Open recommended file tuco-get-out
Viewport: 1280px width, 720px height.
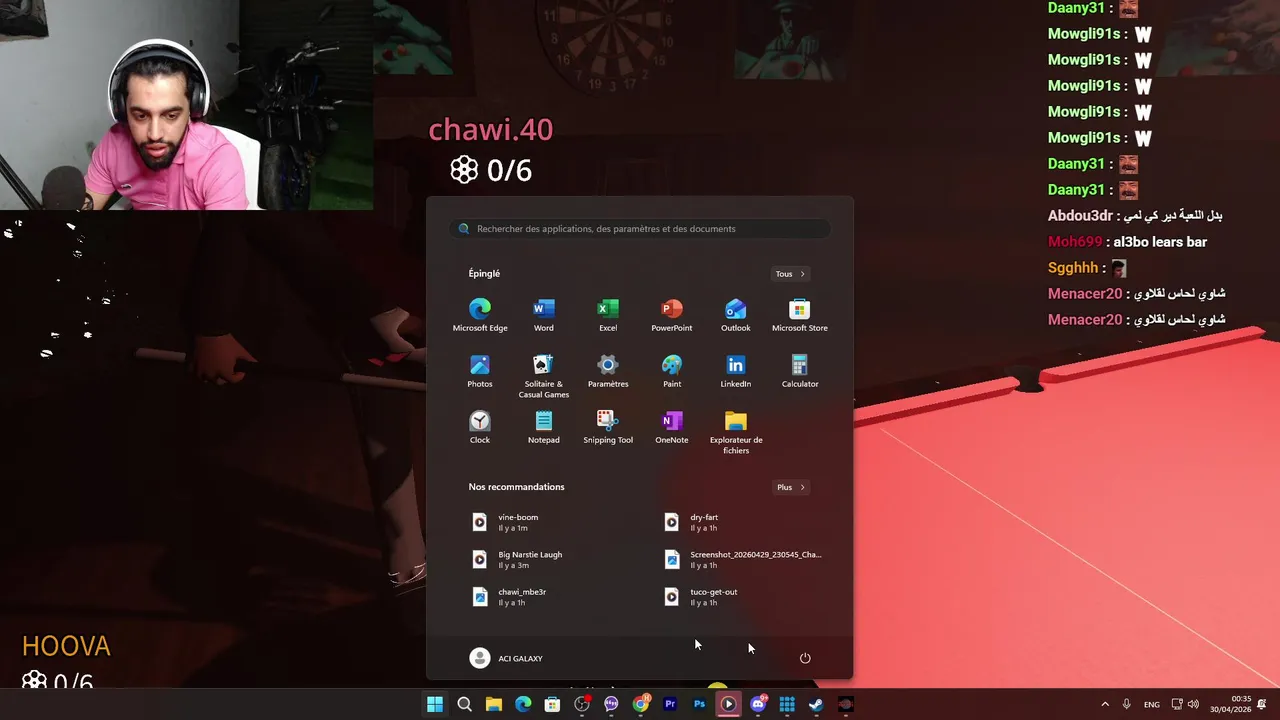[736, 597]
